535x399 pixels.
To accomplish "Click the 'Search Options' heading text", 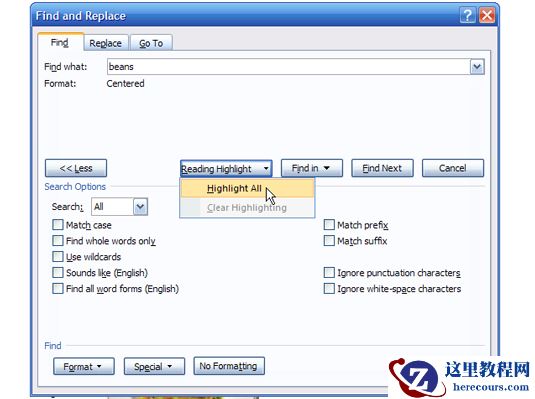I will point(75,187).
